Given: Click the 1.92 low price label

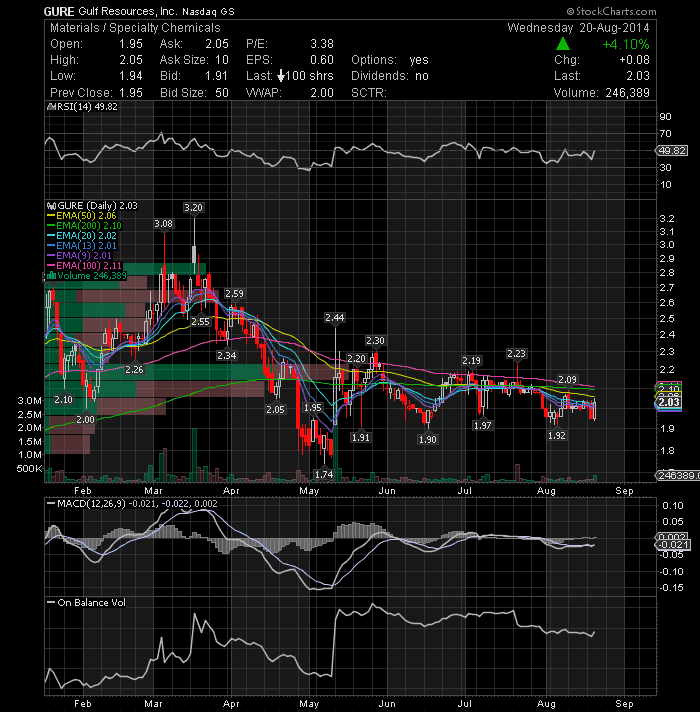Looking at the screenshot, I should (557, 435).
